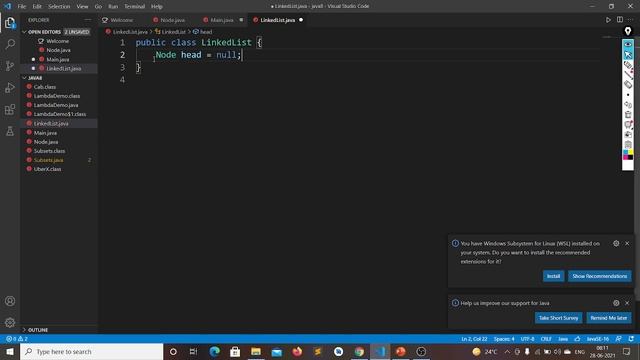
Task: Change language mode via Java status item
Action: 563,339
